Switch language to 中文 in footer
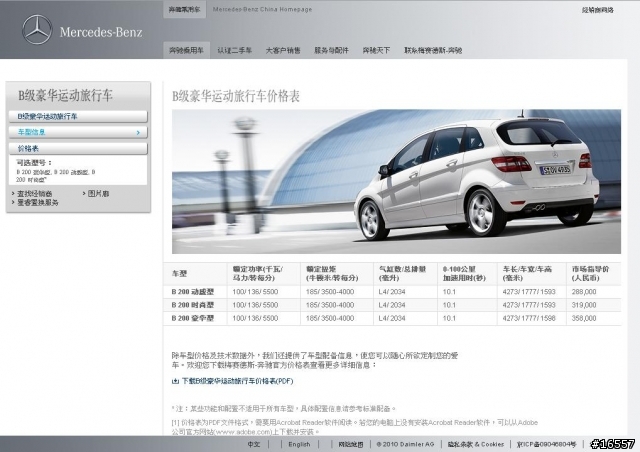640x452 pixels. pos(253,444)
